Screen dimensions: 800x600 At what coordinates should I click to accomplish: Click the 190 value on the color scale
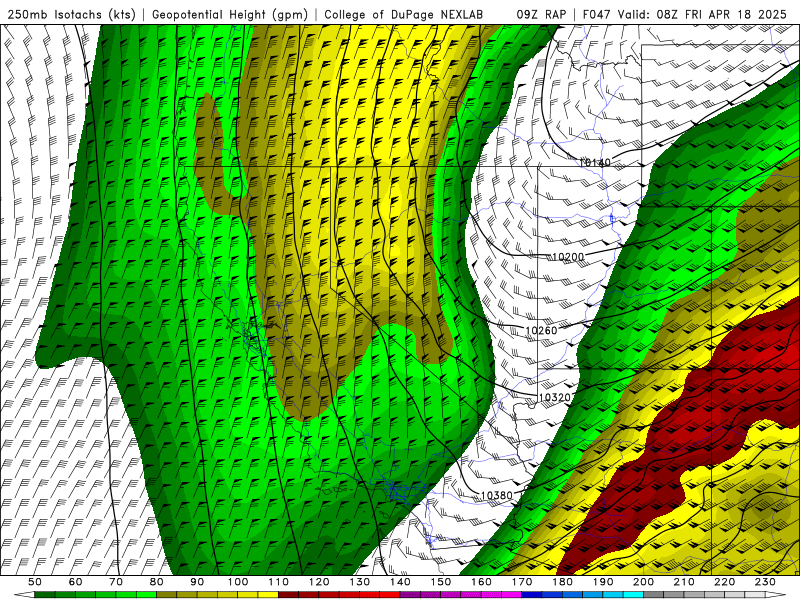(x=603, y=582)
